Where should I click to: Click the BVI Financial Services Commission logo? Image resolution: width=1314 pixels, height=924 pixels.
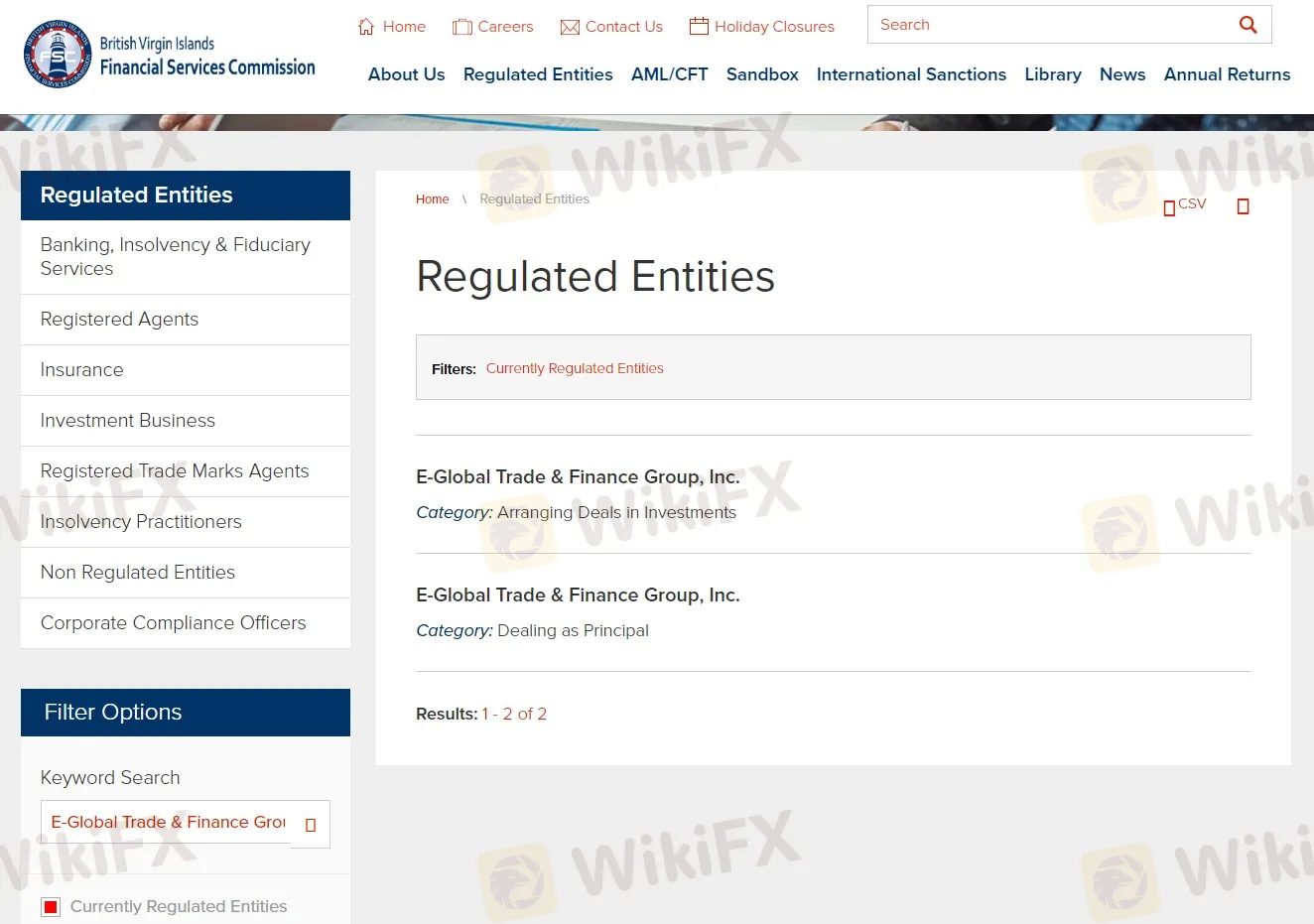[169, 55]
